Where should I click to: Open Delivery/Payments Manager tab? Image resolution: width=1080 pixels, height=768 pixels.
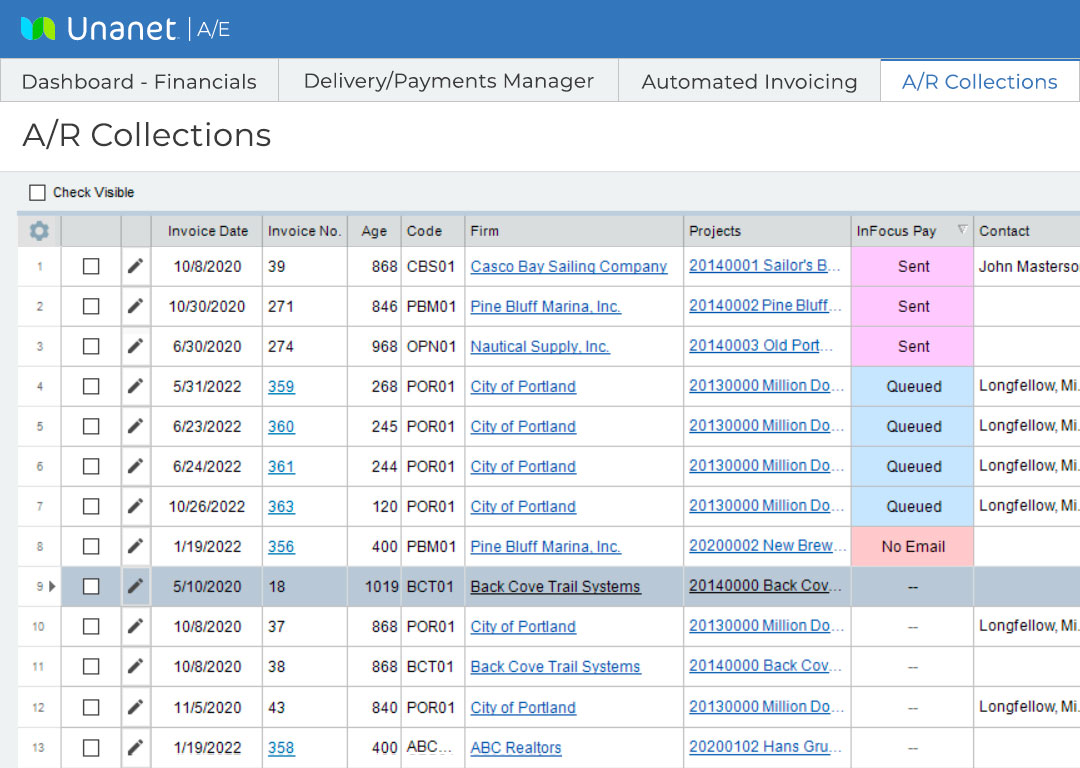click(448, 81)
